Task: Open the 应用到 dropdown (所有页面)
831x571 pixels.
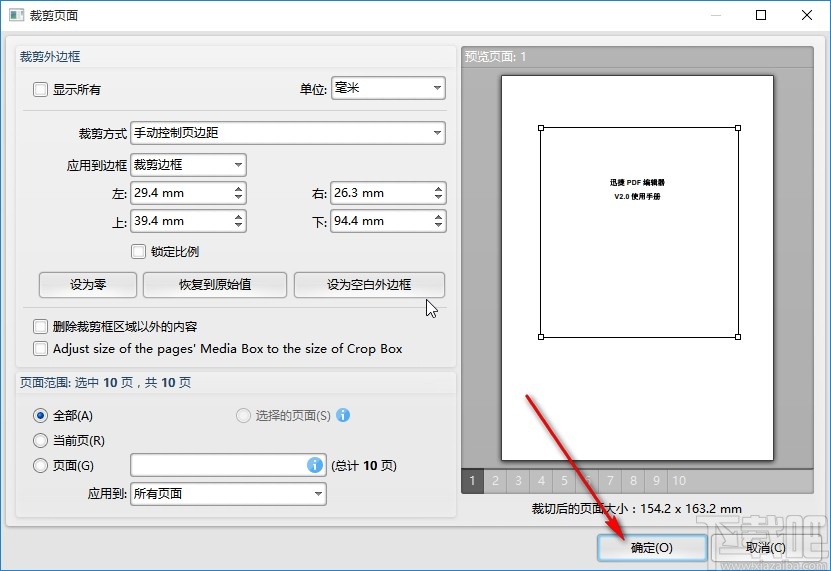Action: (x=228, y=494)
